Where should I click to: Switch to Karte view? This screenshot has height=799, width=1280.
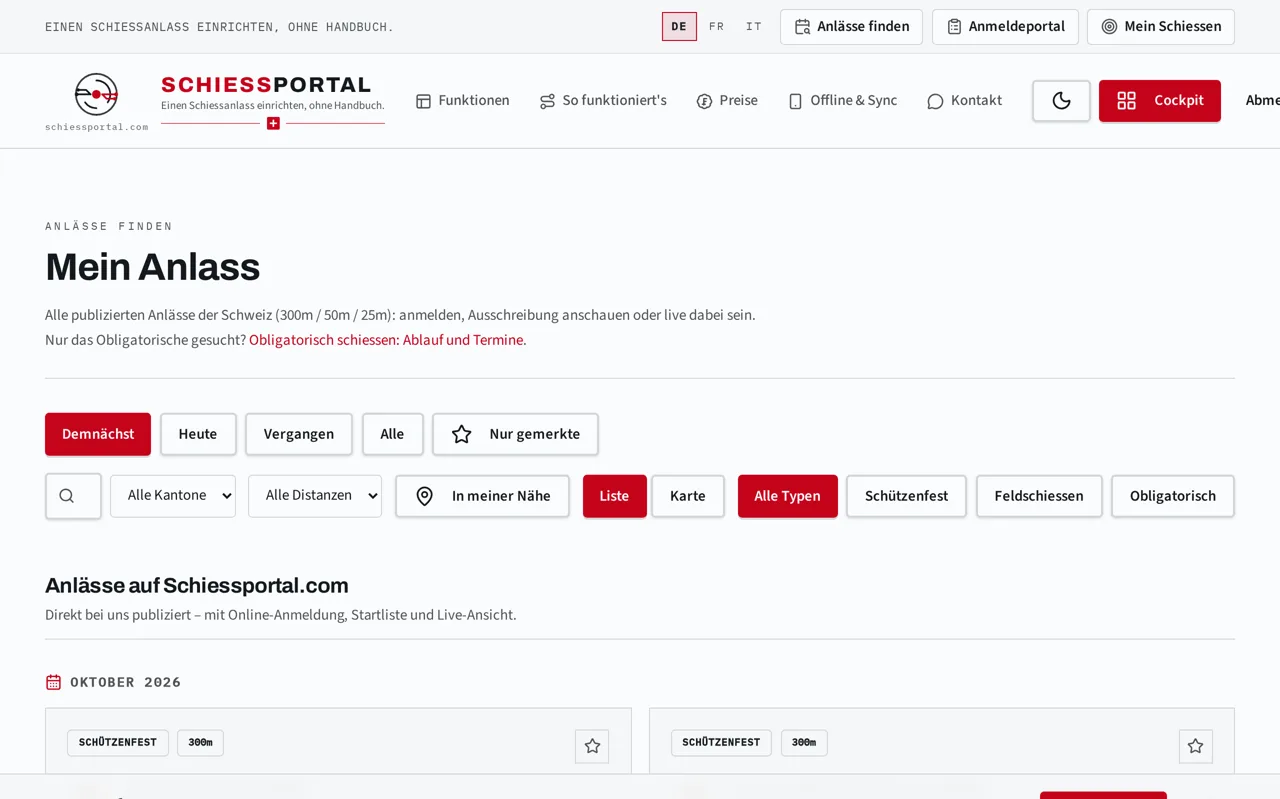point(688,496)
